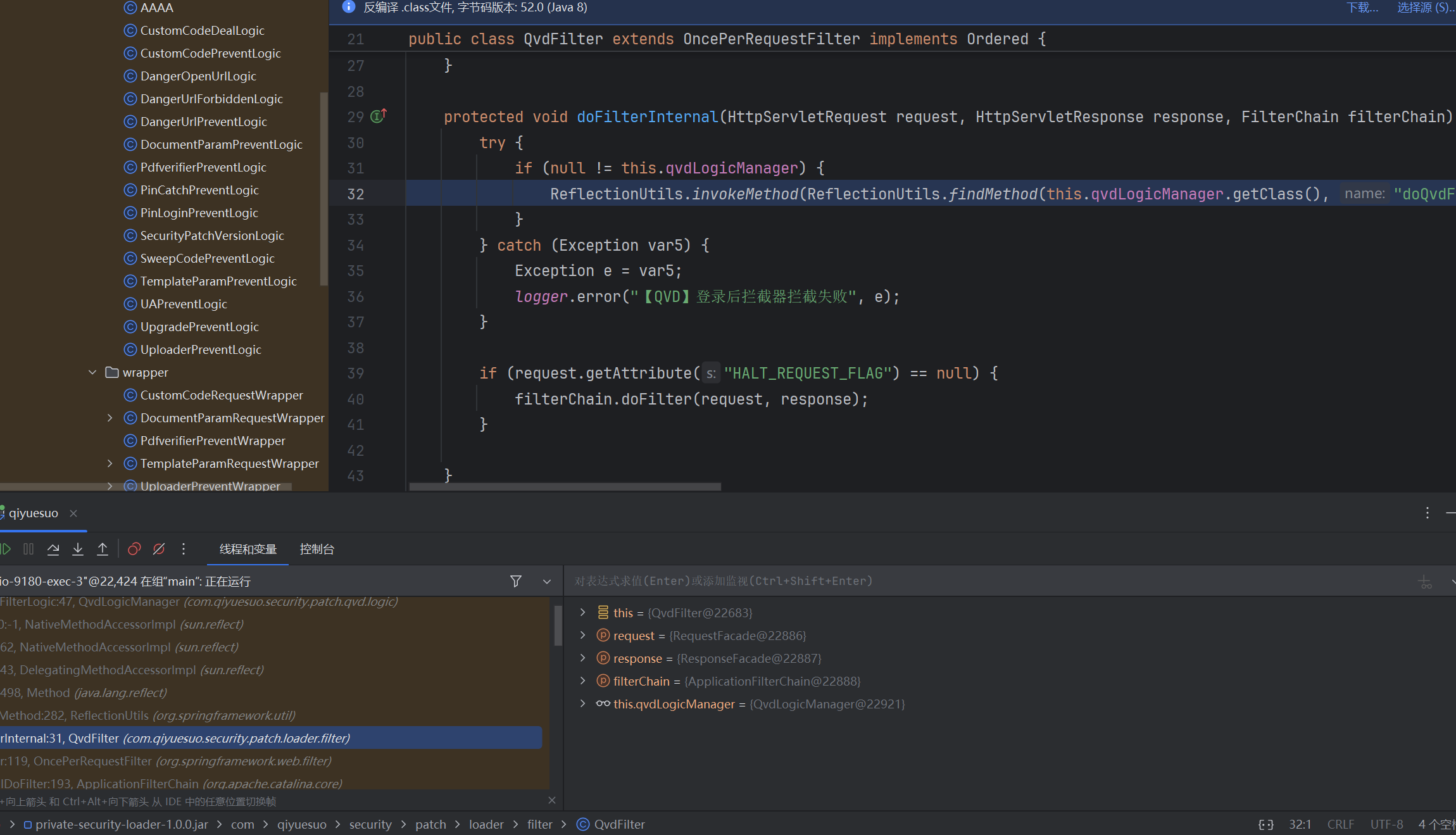1456x835 pixels.
Task: Click the Step Over icon
Action: 53,549
